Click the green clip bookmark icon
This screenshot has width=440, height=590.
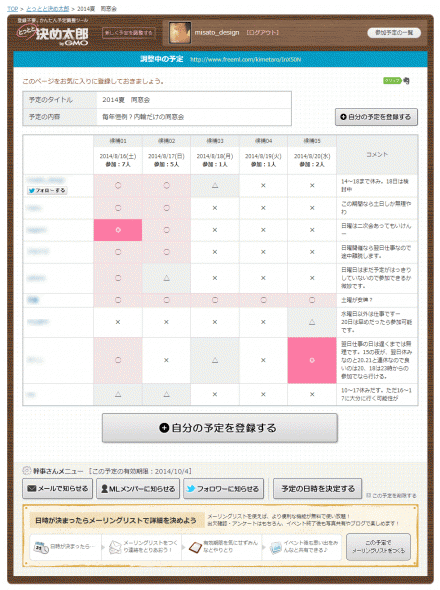tap(392, 81)
